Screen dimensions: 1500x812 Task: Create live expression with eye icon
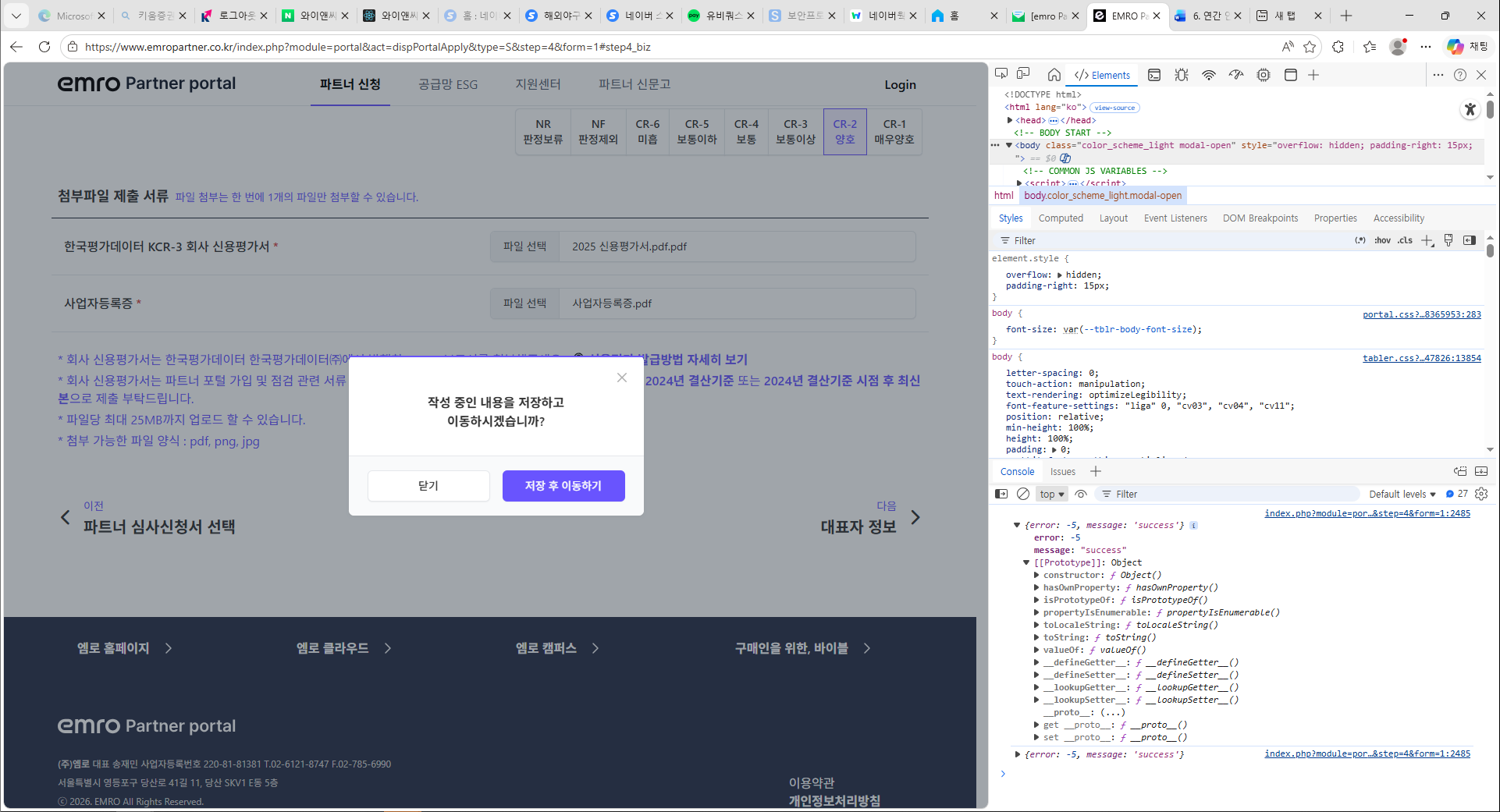1081,494
